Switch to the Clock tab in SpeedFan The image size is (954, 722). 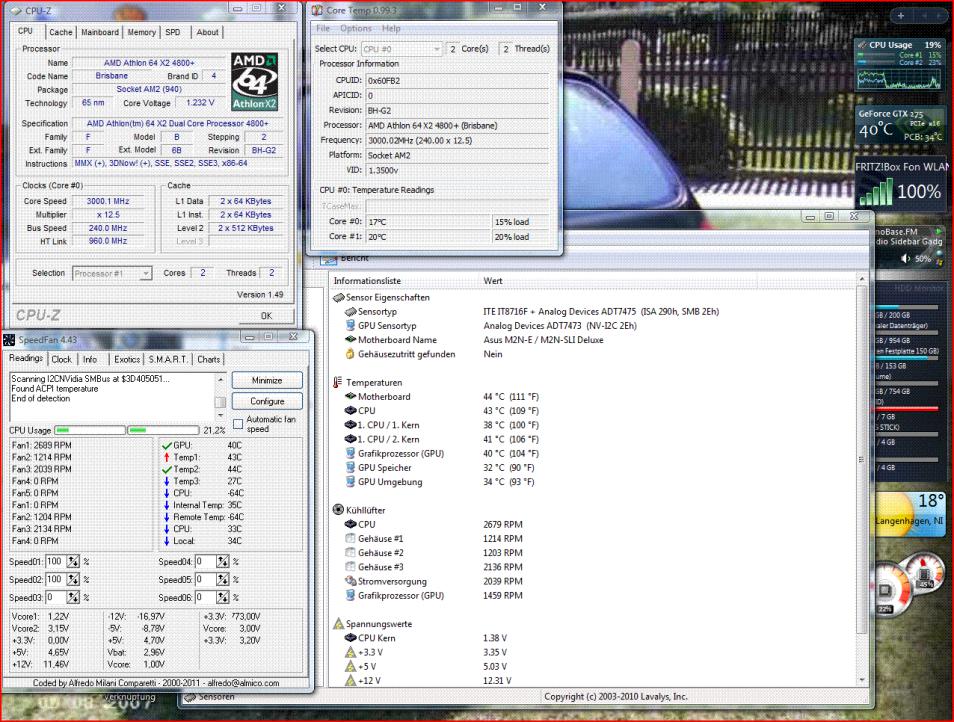click(61, 359)
